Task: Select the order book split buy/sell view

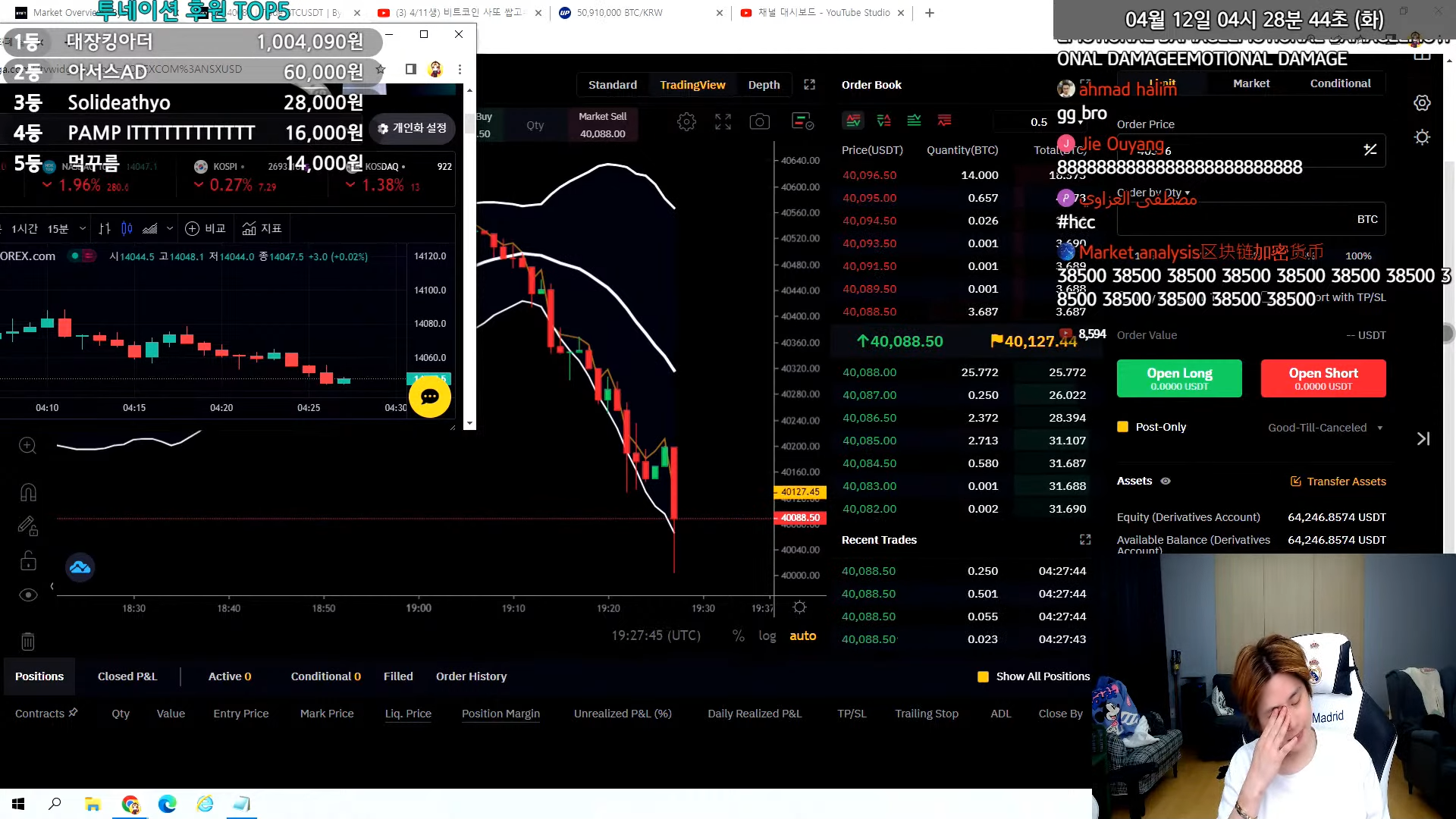Action: pos(884,121)
